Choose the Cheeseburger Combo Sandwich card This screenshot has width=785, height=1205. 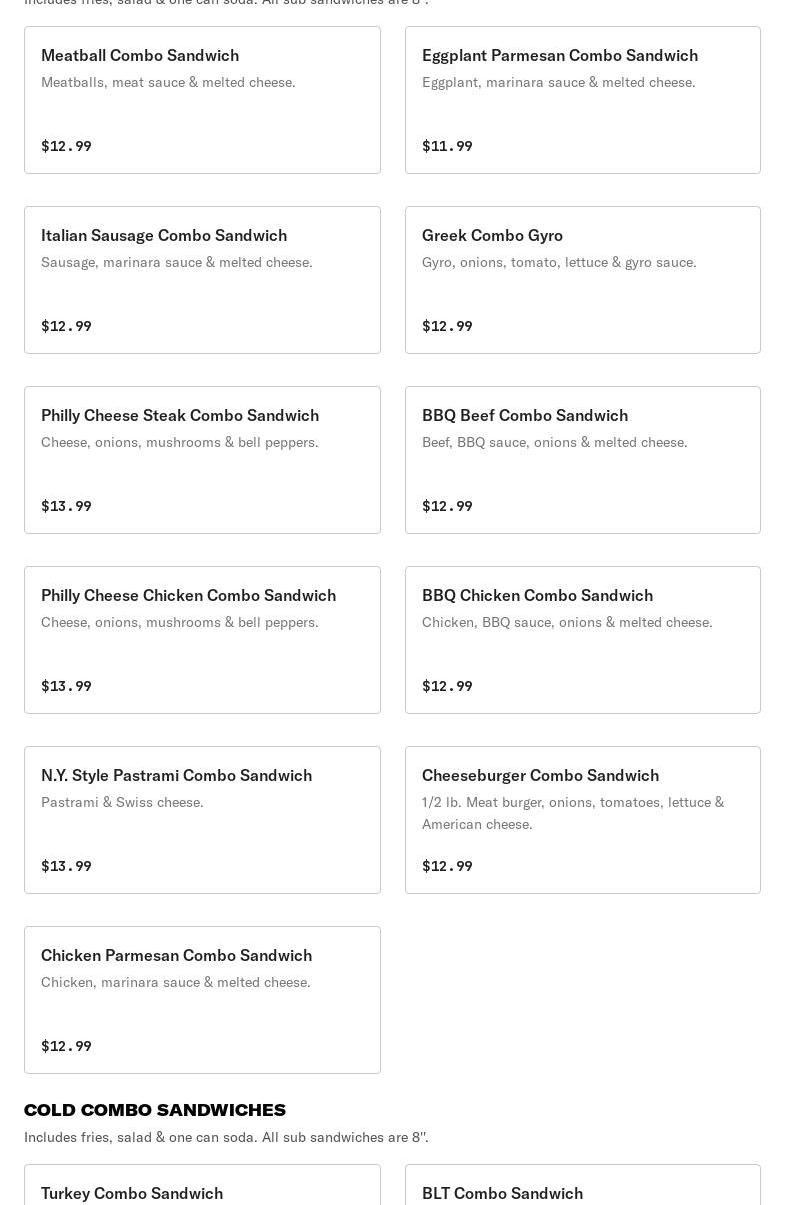coord(582,820)
